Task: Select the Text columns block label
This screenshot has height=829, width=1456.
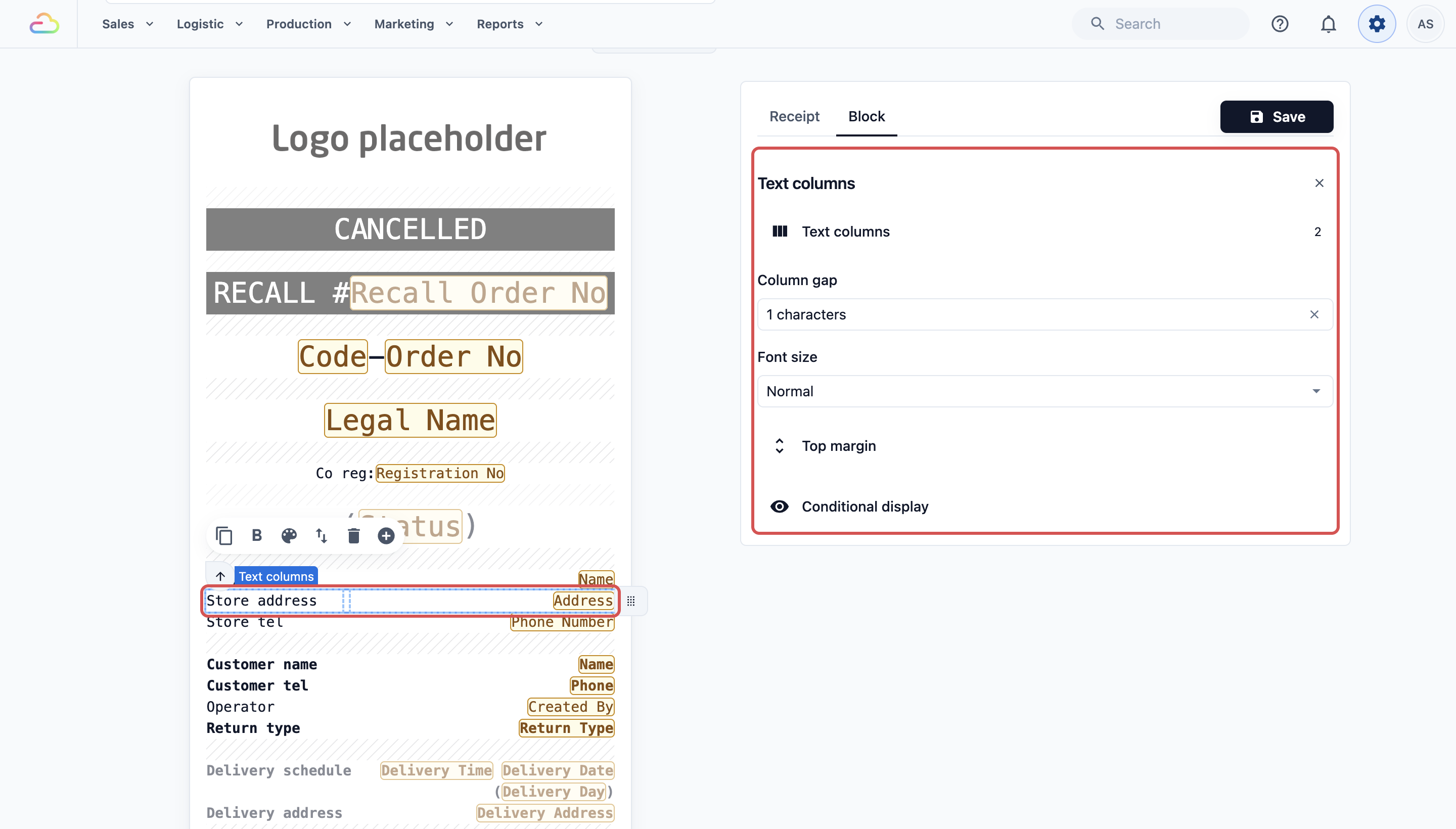Action: [x=276, y=576]
